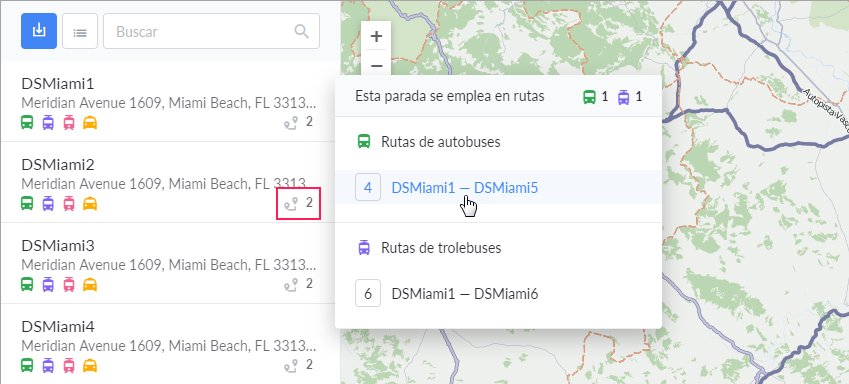Open DSMiami1 routes count indicator
This screenshot has height=384, width=849.
[x=298, y=122]
